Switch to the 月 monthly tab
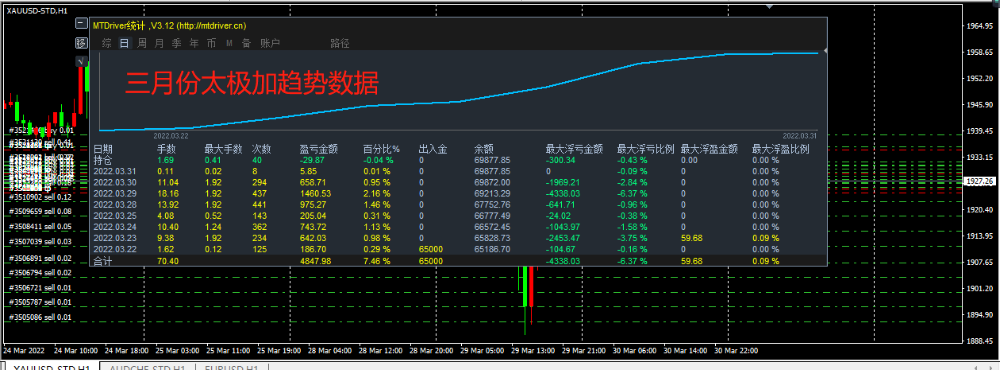The height and width of the screenshot is (370, 1000). point(159,43)
